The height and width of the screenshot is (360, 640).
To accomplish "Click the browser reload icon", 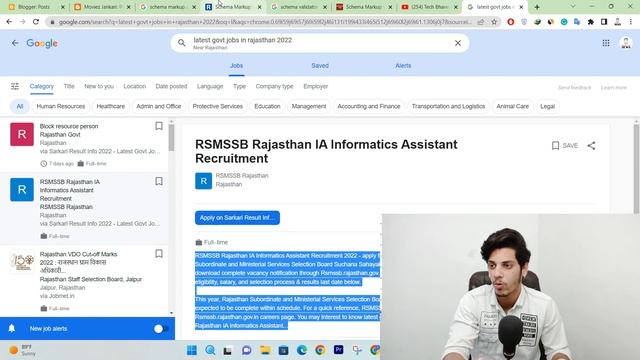I will point(36,22).
